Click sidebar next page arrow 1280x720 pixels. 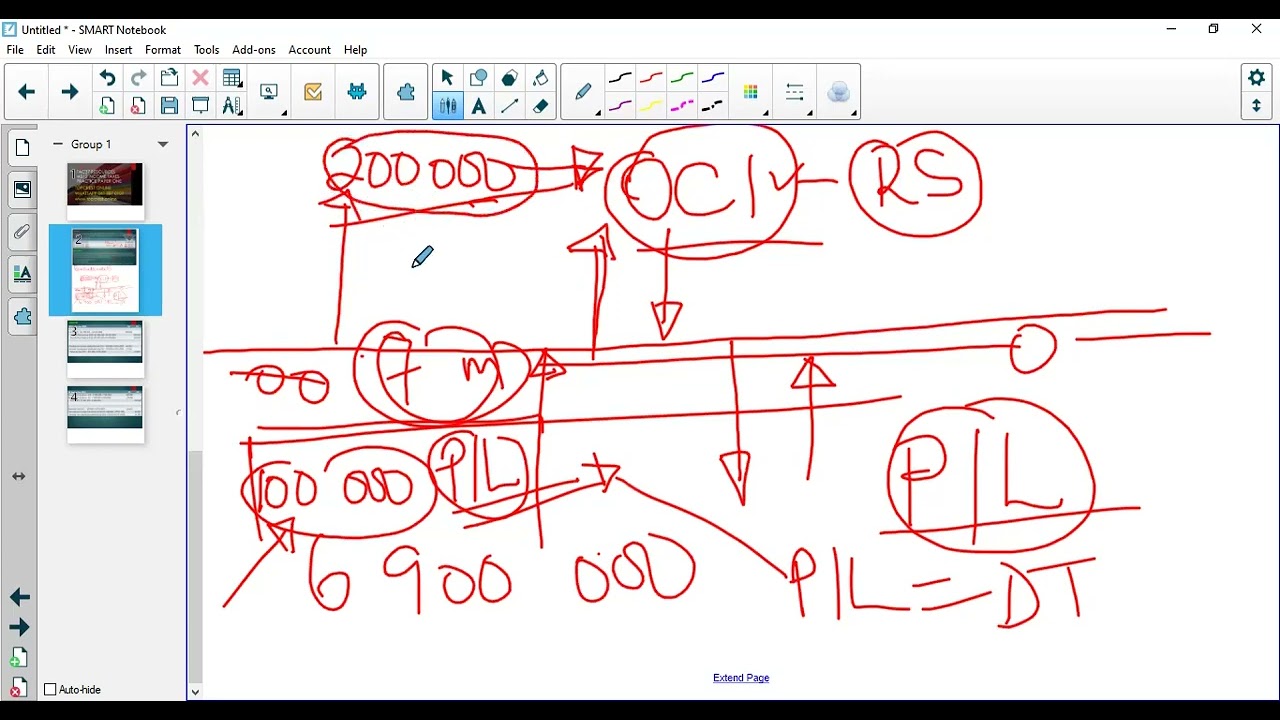pyautogui.click(x=19, y=628)
